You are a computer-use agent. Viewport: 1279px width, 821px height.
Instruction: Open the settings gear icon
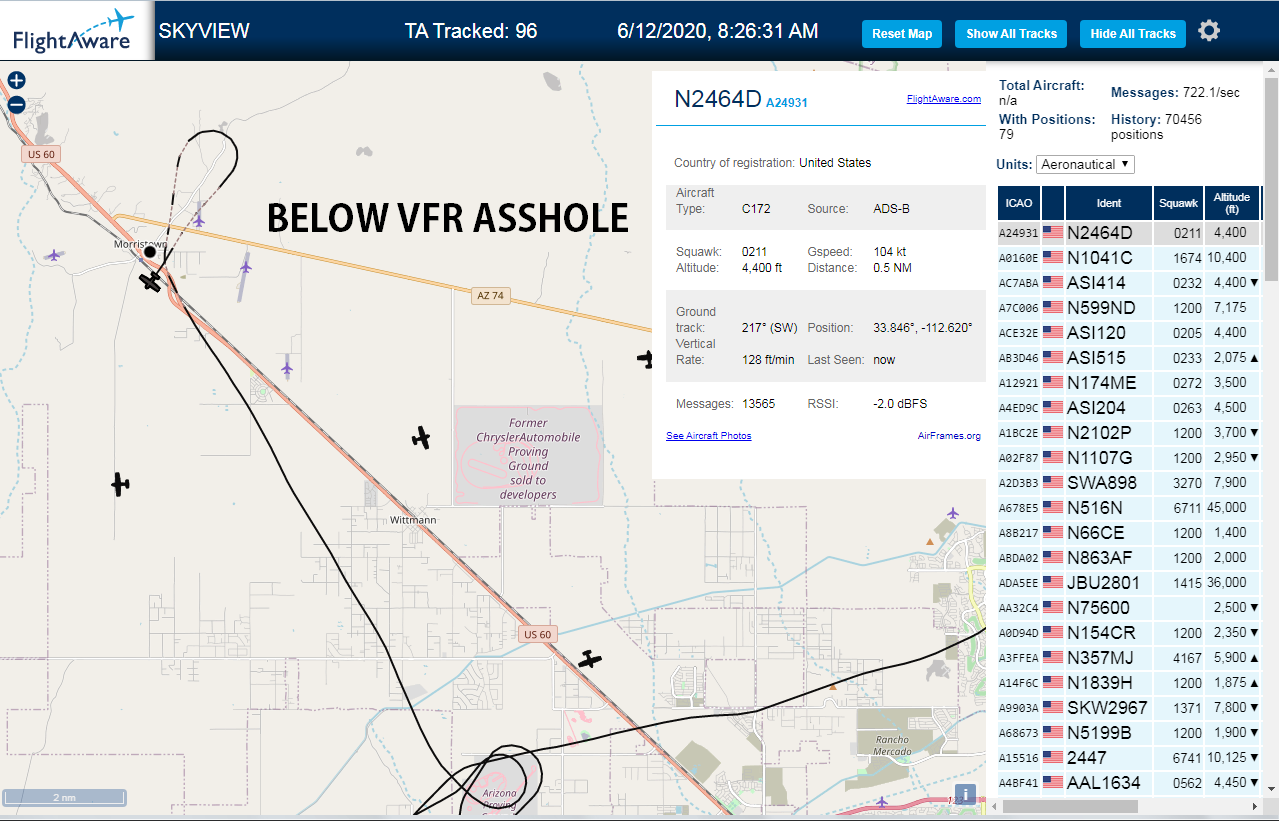pyautogui.click(x=1209, y=32)
